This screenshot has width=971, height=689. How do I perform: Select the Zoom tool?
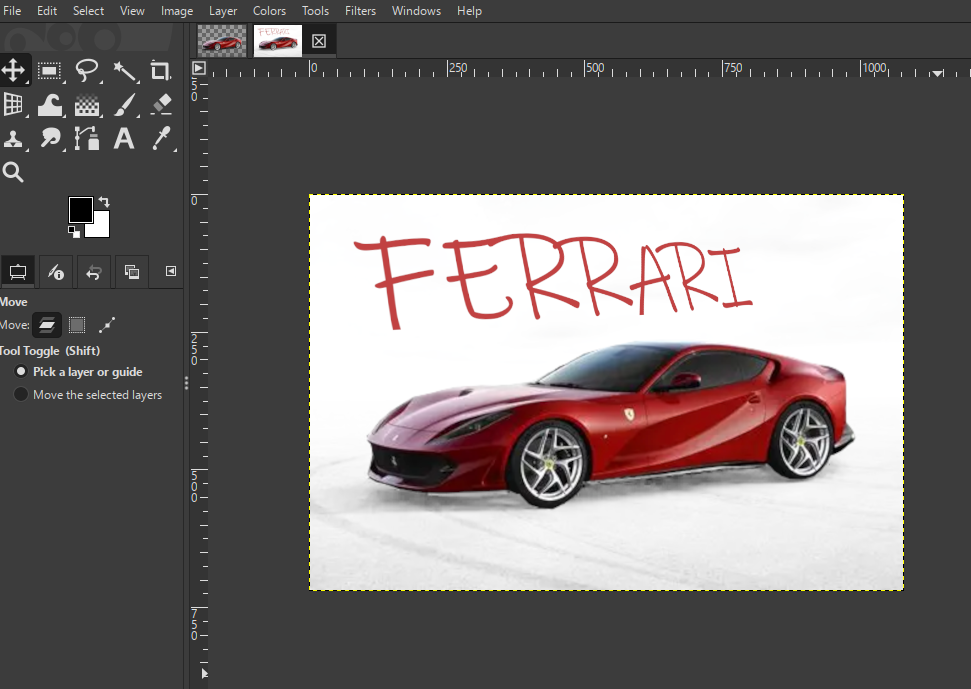coord(14,171)
